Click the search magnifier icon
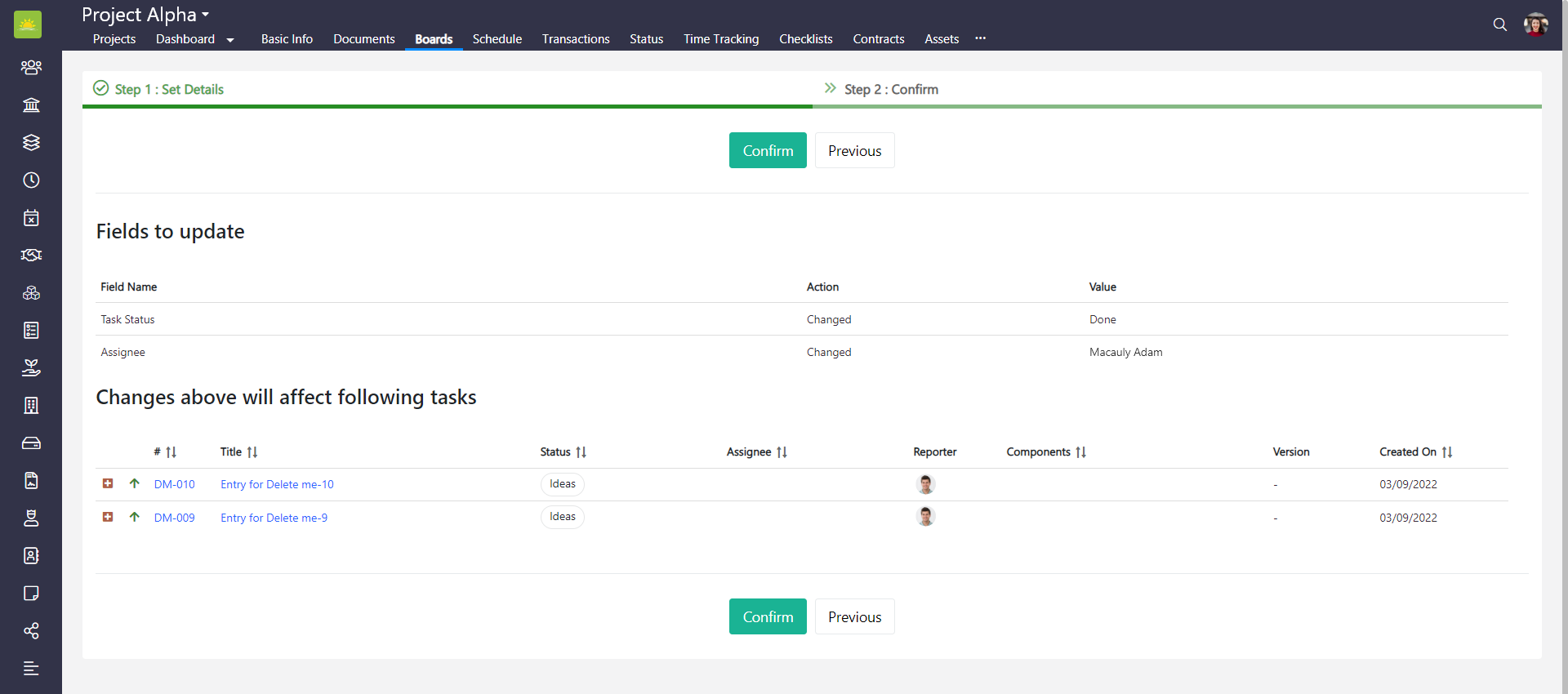Image resolution: width=1568 pixels, height=694 pixels. pos(1499,24)
